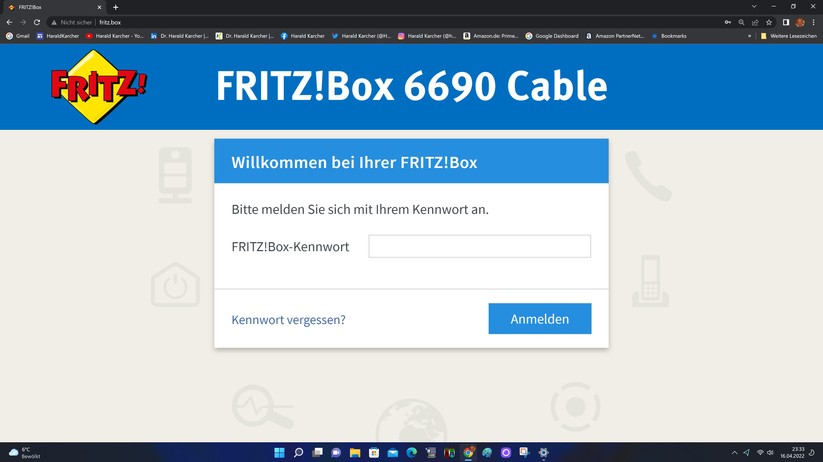
Task: Open the Windows Start menu
Action: click(x=279, y=453)
